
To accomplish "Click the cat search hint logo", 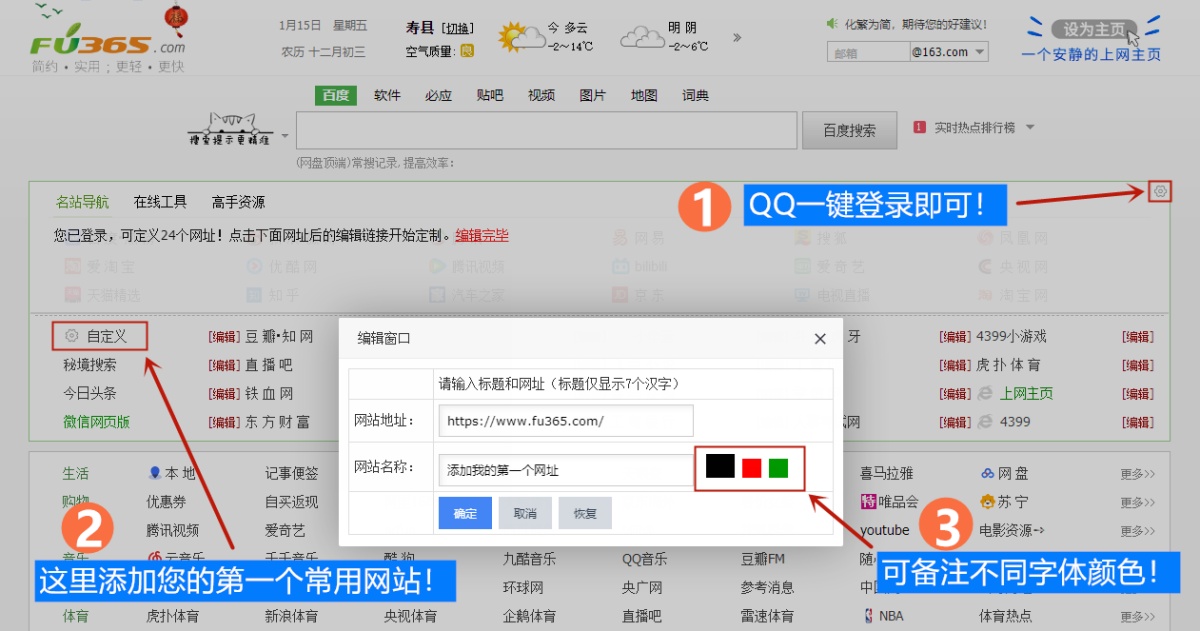I will pyautogui.click(x=231, y=131).
